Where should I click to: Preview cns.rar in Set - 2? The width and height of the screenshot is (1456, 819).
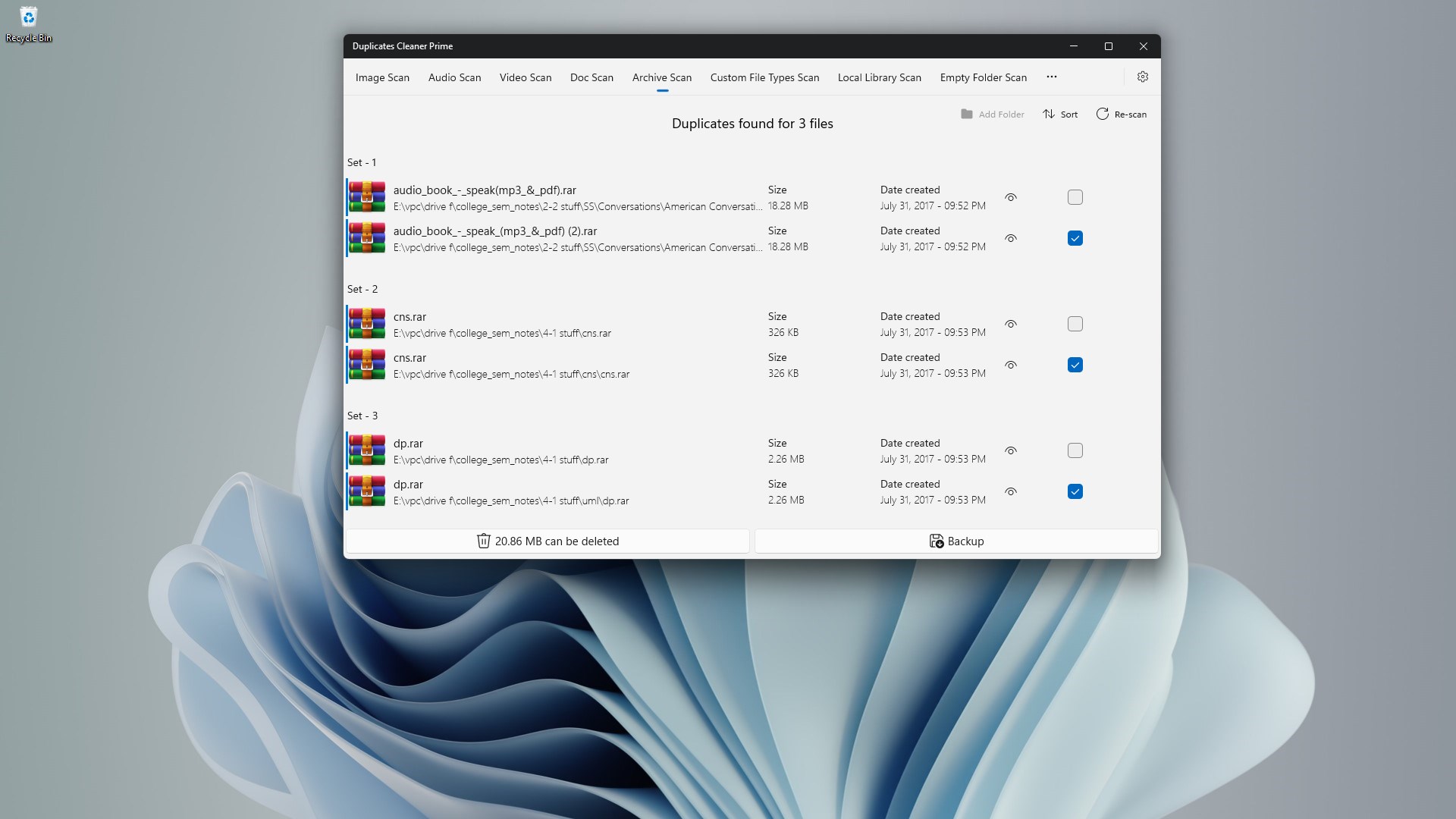(1010, 324)
